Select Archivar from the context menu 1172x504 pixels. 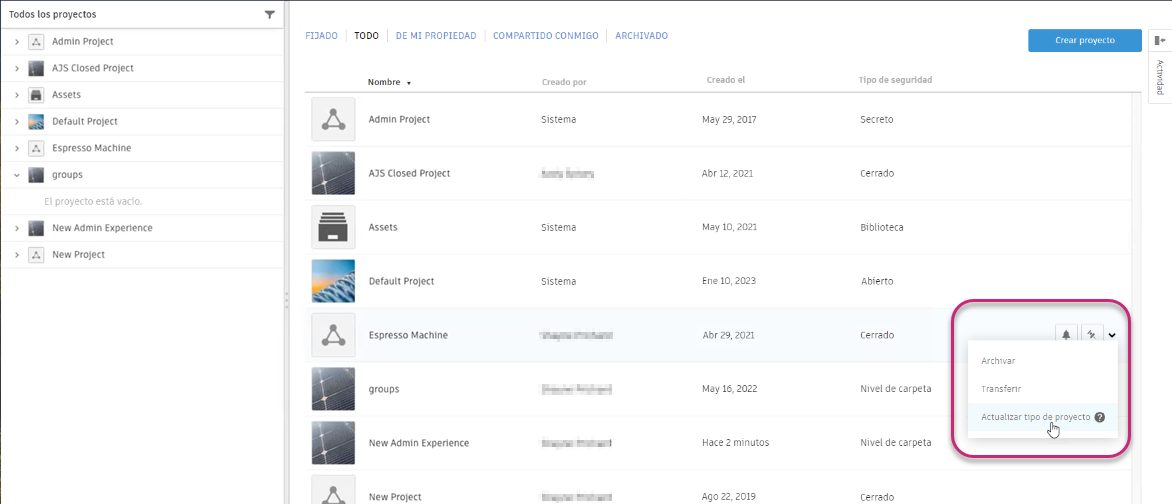[998, 361]
